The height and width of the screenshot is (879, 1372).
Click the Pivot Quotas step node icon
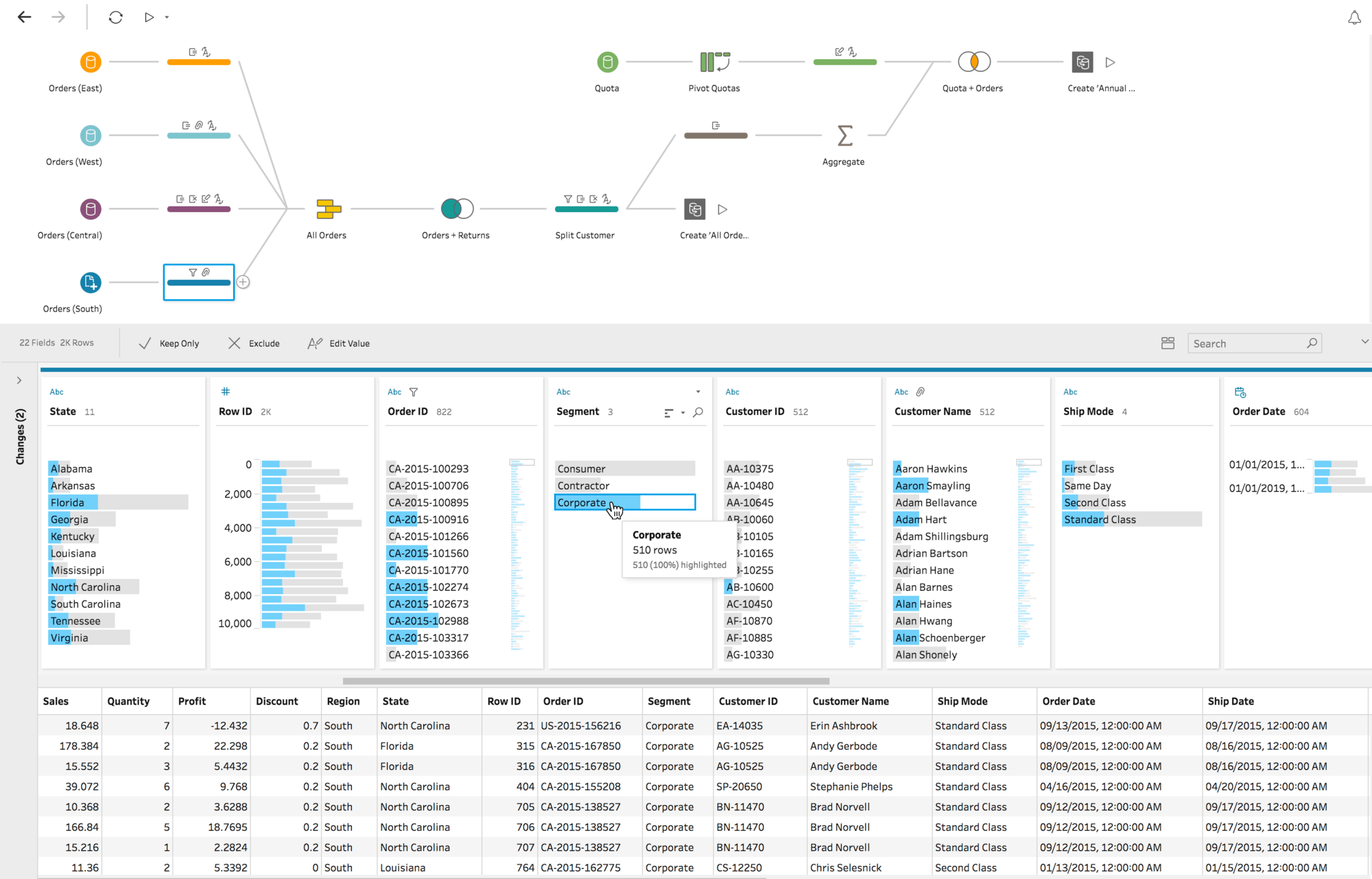(713, 62)
